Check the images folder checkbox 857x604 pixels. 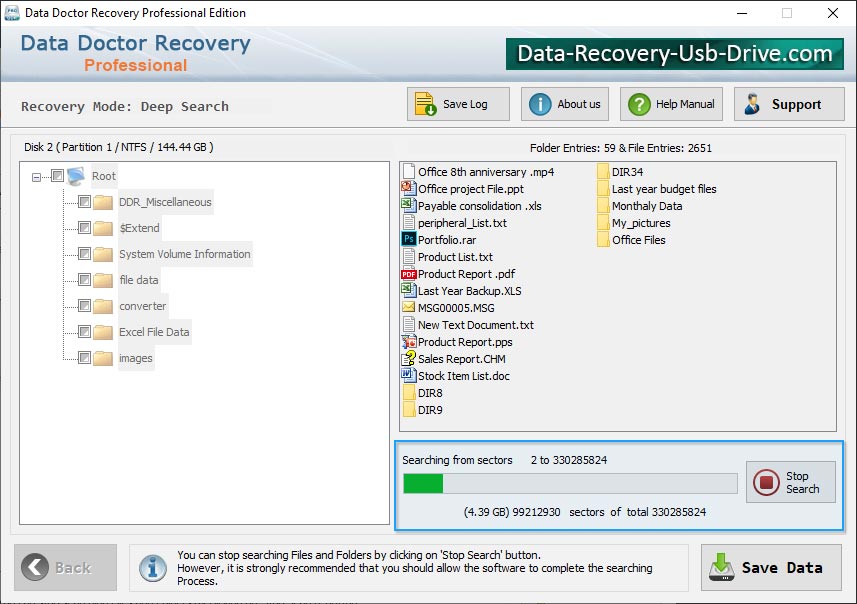(84, 358)
